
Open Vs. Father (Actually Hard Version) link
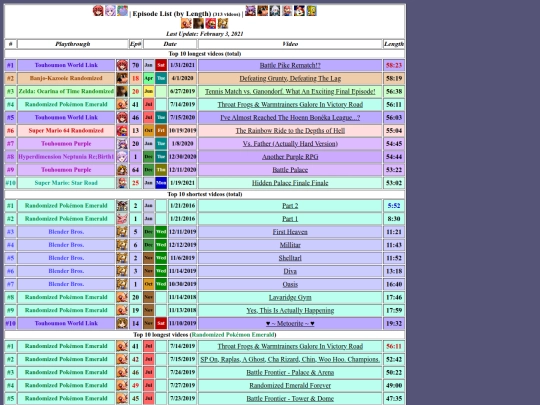[x=290, y=144]
